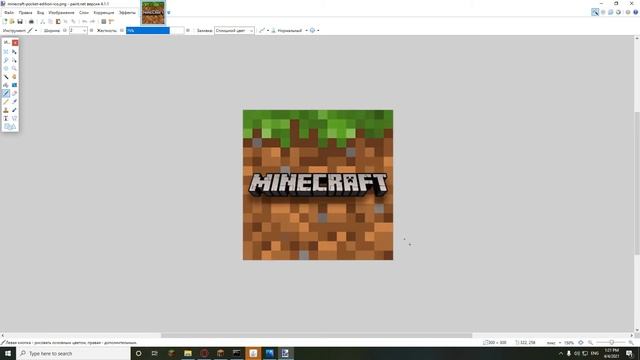
Task: Click the Copy toolbar icon
Action: 50,22
